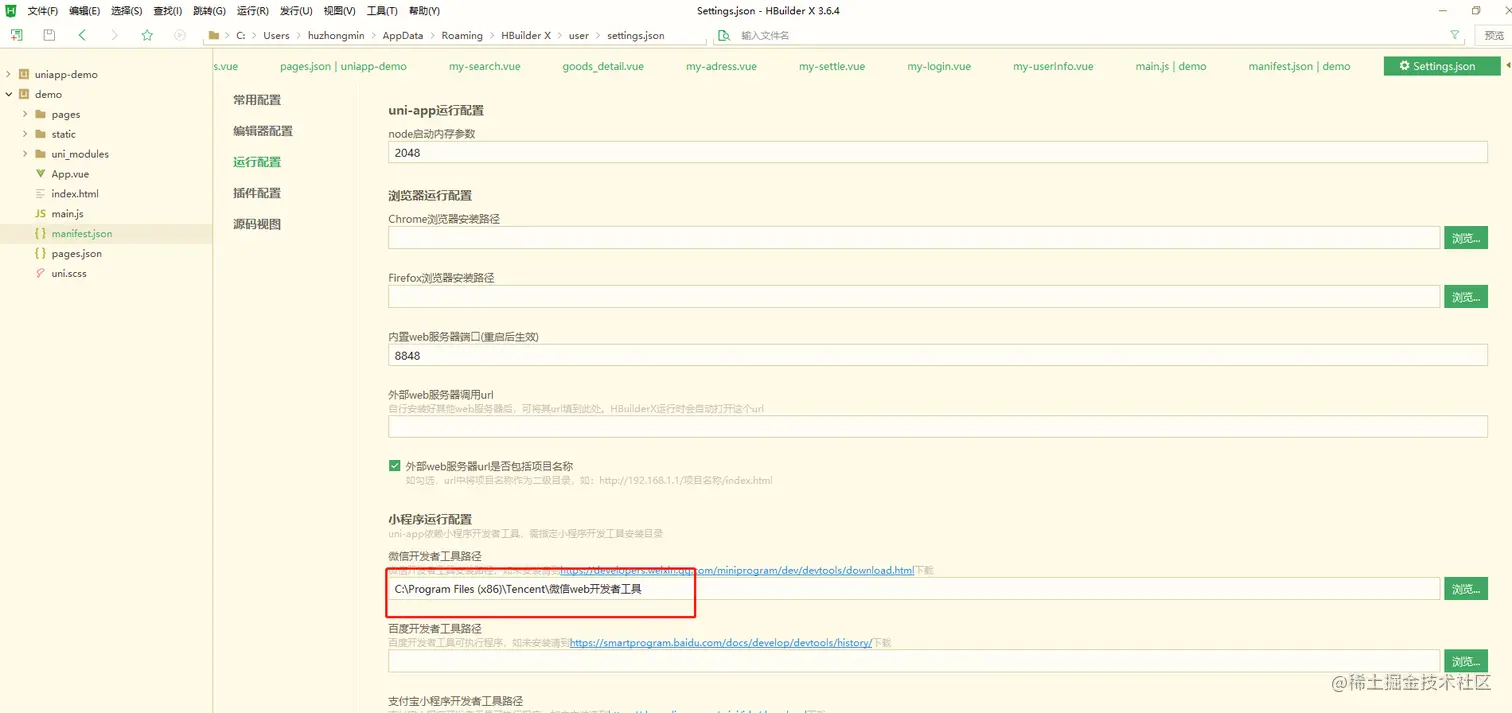Switch to my-userInfo.vue tab

pyautogui.click(x=1053, y=66)
